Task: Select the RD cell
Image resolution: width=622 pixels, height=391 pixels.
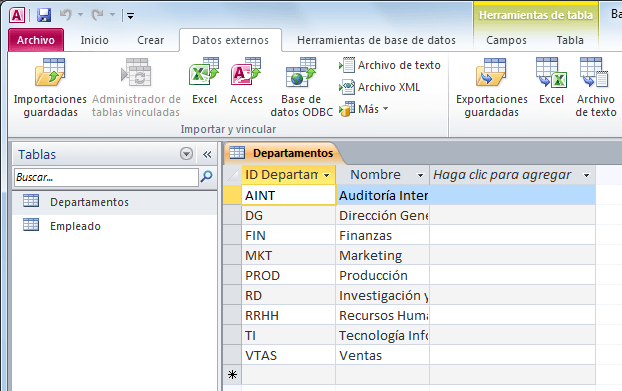Action: [289, 295]
